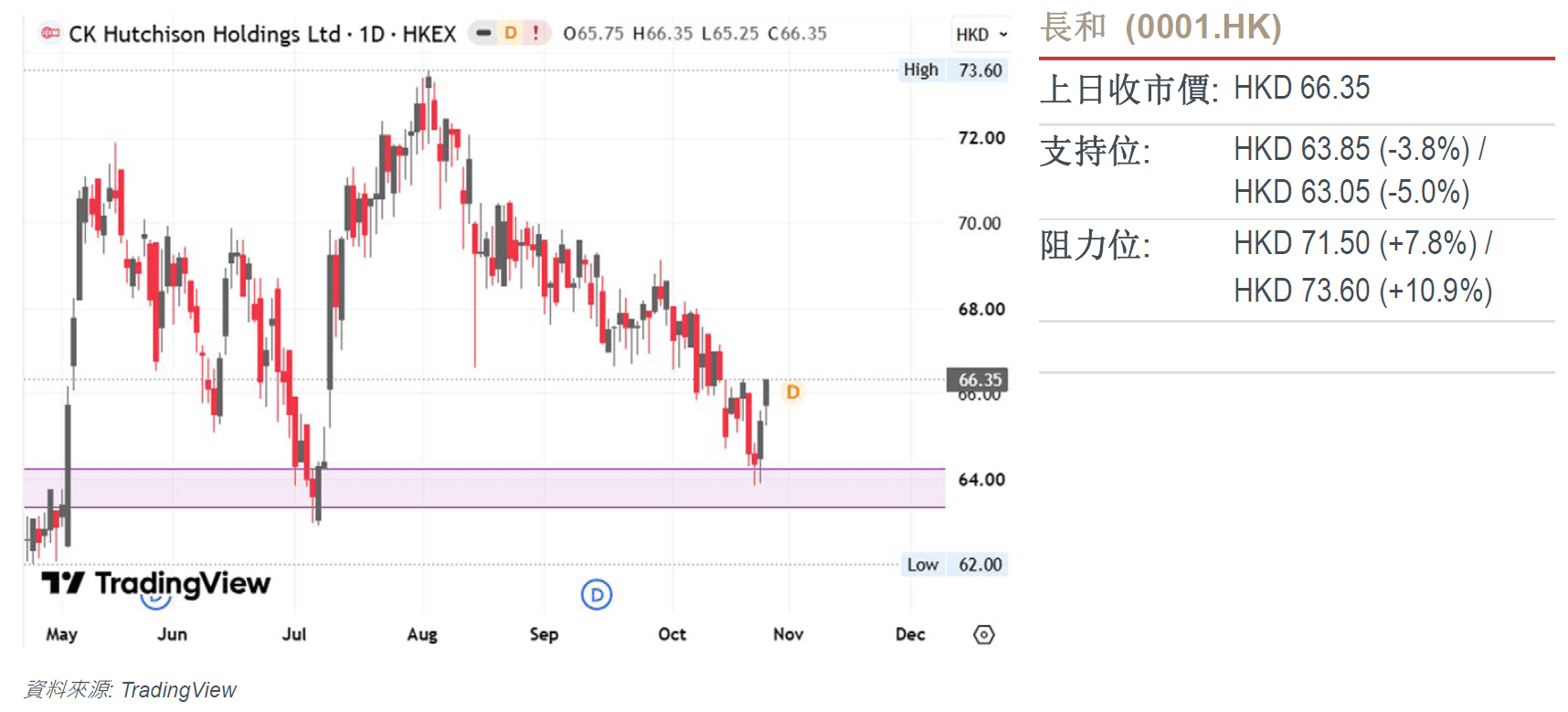This screenshot has height=712, width=1568.
Task: Click the H66.35 high value in the header
Action: (662, 34)
